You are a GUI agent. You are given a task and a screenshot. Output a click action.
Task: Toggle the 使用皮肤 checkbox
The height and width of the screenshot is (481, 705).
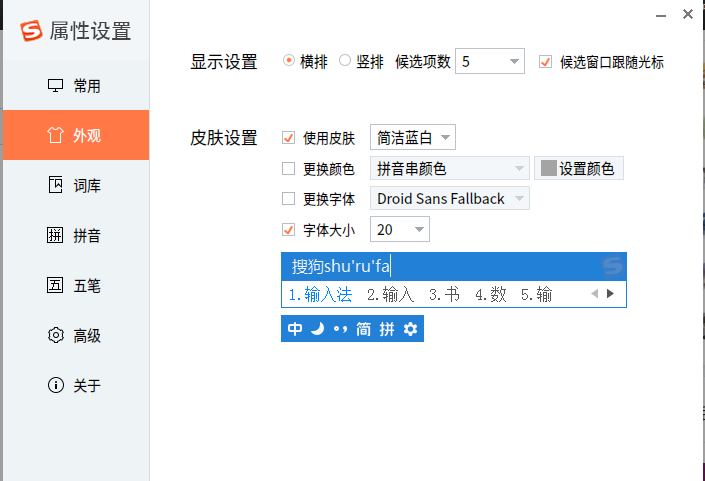coord(288,138)
